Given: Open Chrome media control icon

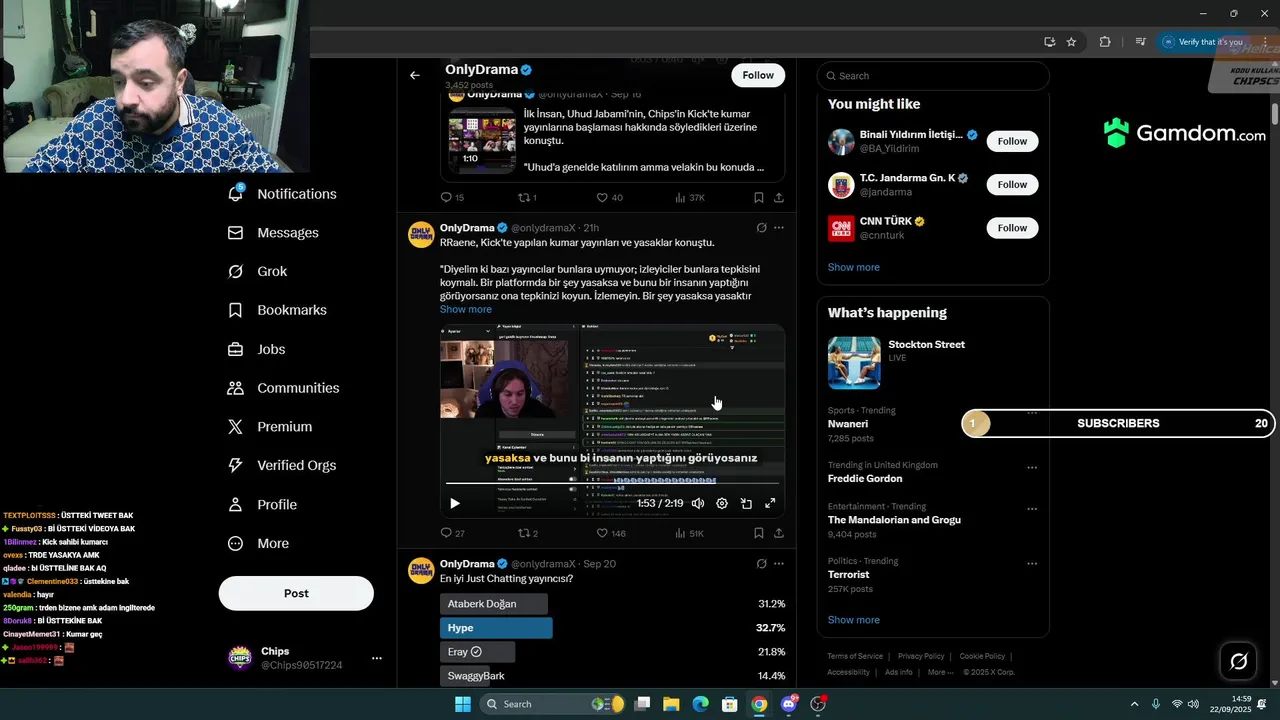Looking at the screenshot, I should point(1141,42).
